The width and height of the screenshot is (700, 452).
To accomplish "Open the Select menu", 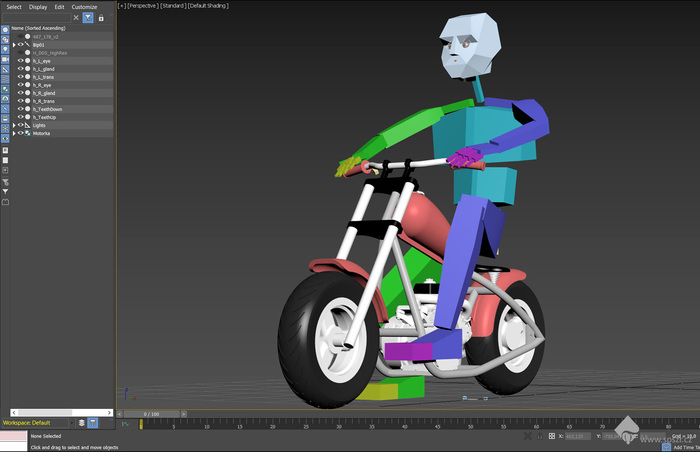I will [14, 7].
